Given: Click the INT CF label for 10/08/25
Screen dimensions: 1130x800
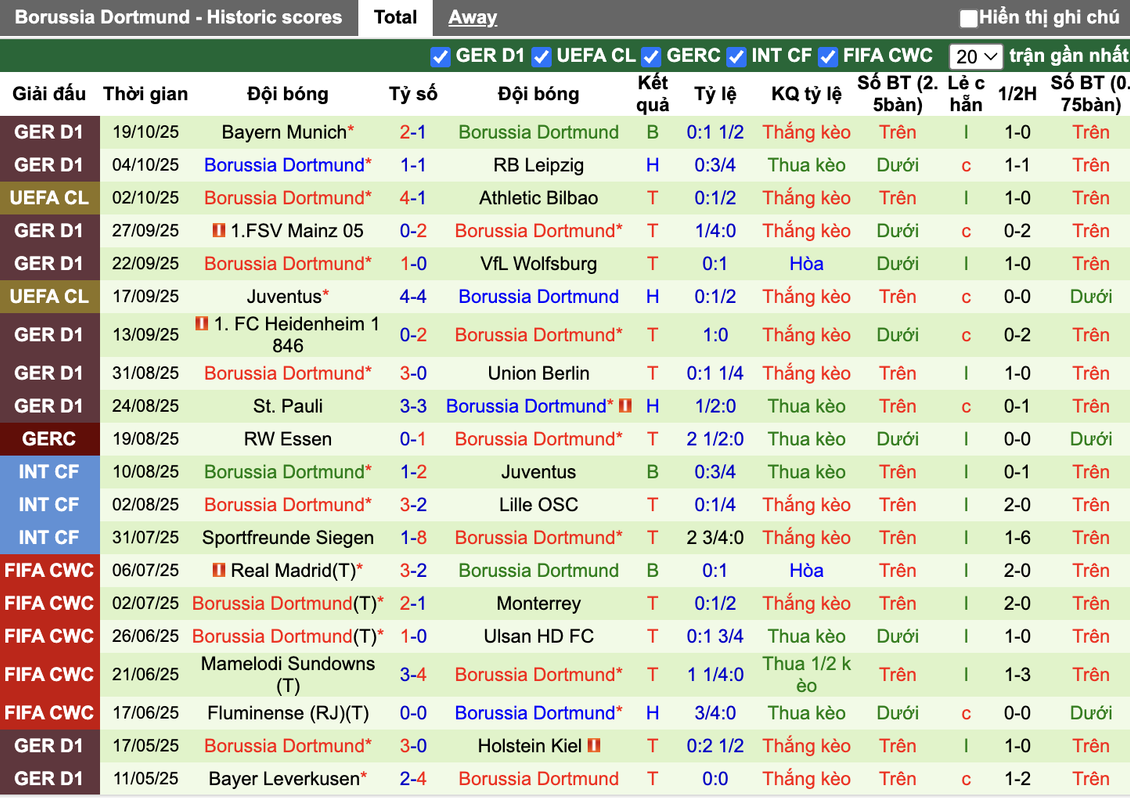Looking at the screenshot, I should [49, 472].
